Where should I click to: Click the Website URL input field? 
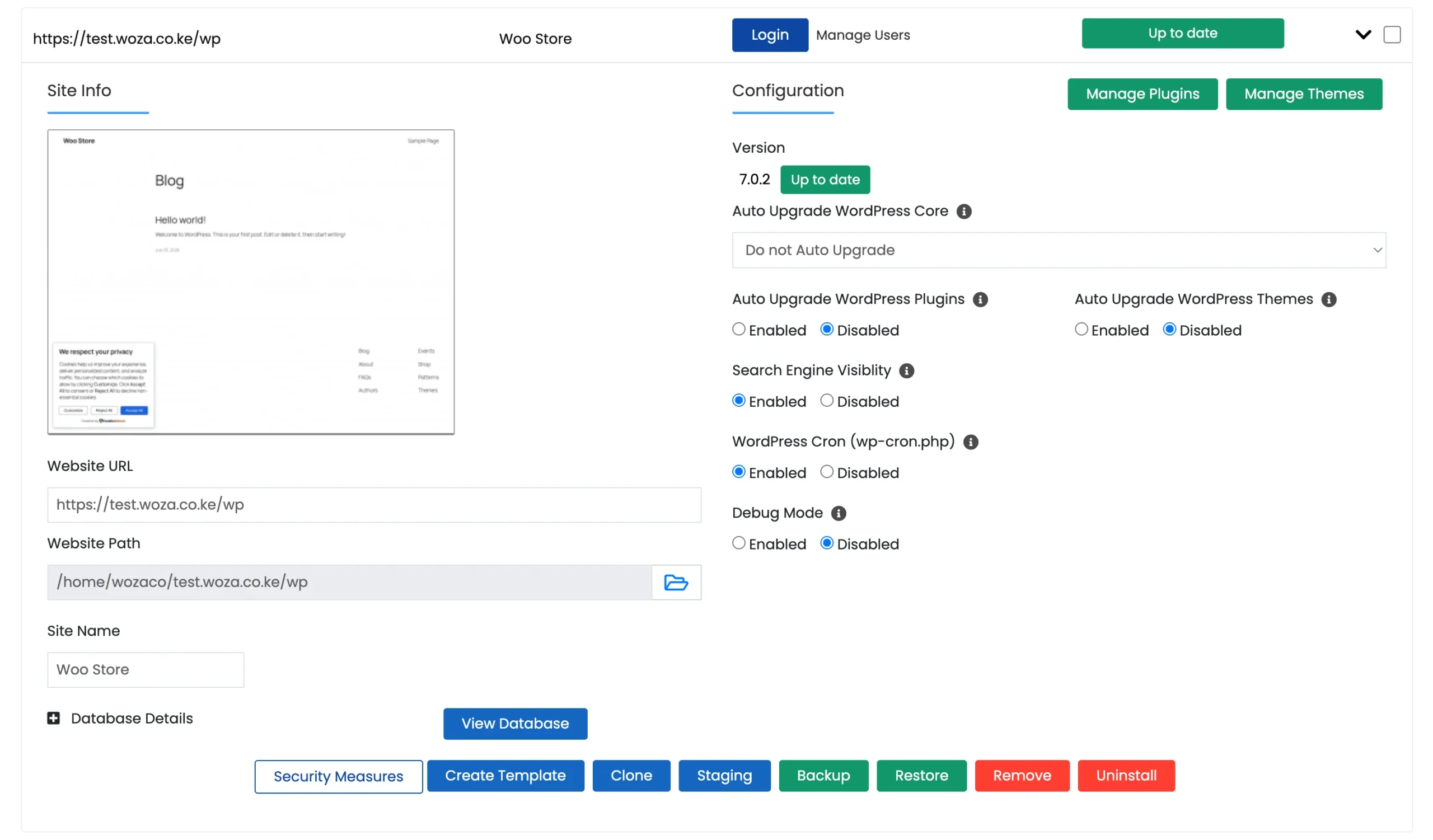tap(374, 505)
